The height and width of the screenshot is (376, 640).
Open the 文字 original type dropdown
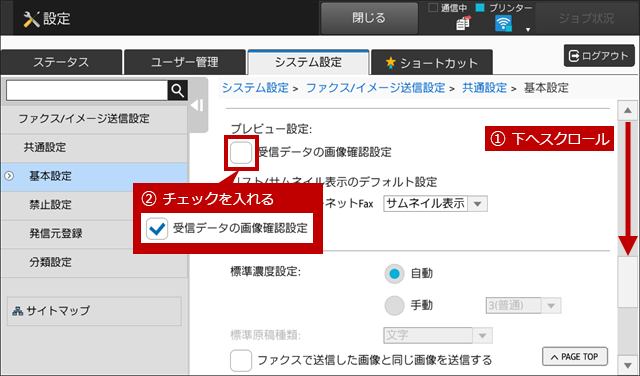click(x=438, y=336)
